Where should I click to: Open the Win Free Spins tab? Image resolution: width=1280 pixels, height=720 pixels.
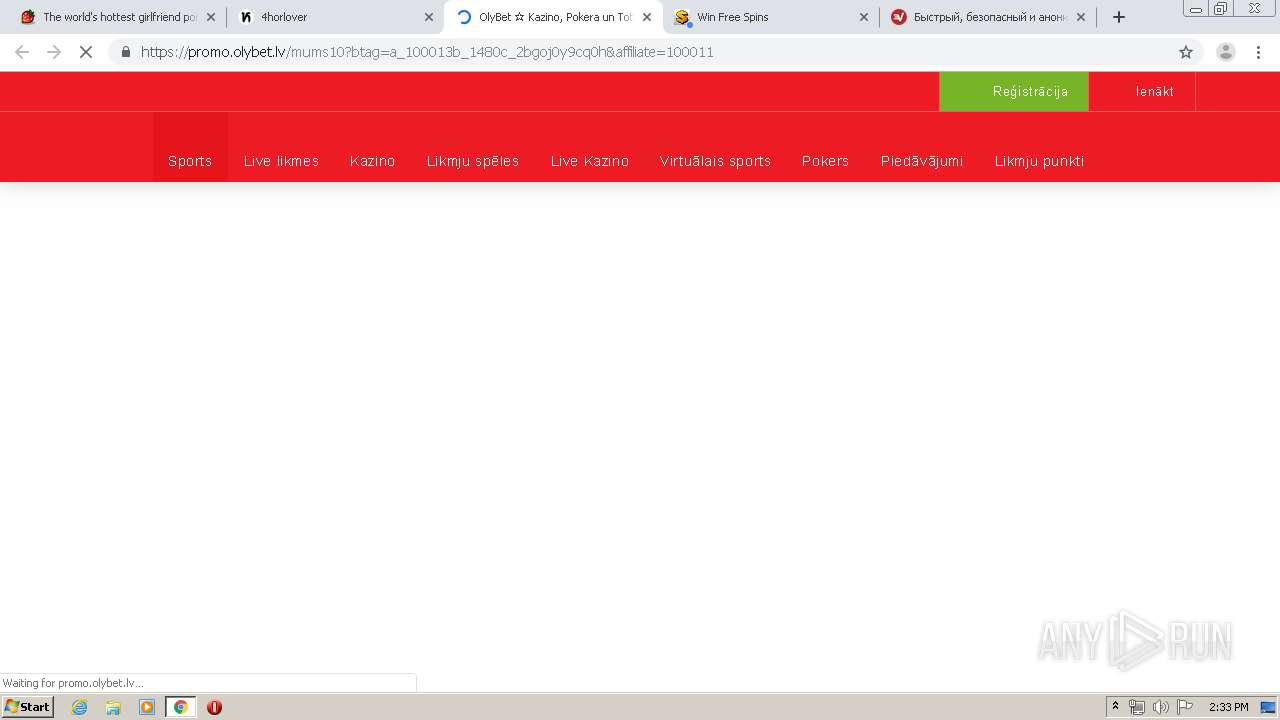(x=770, y=17)
